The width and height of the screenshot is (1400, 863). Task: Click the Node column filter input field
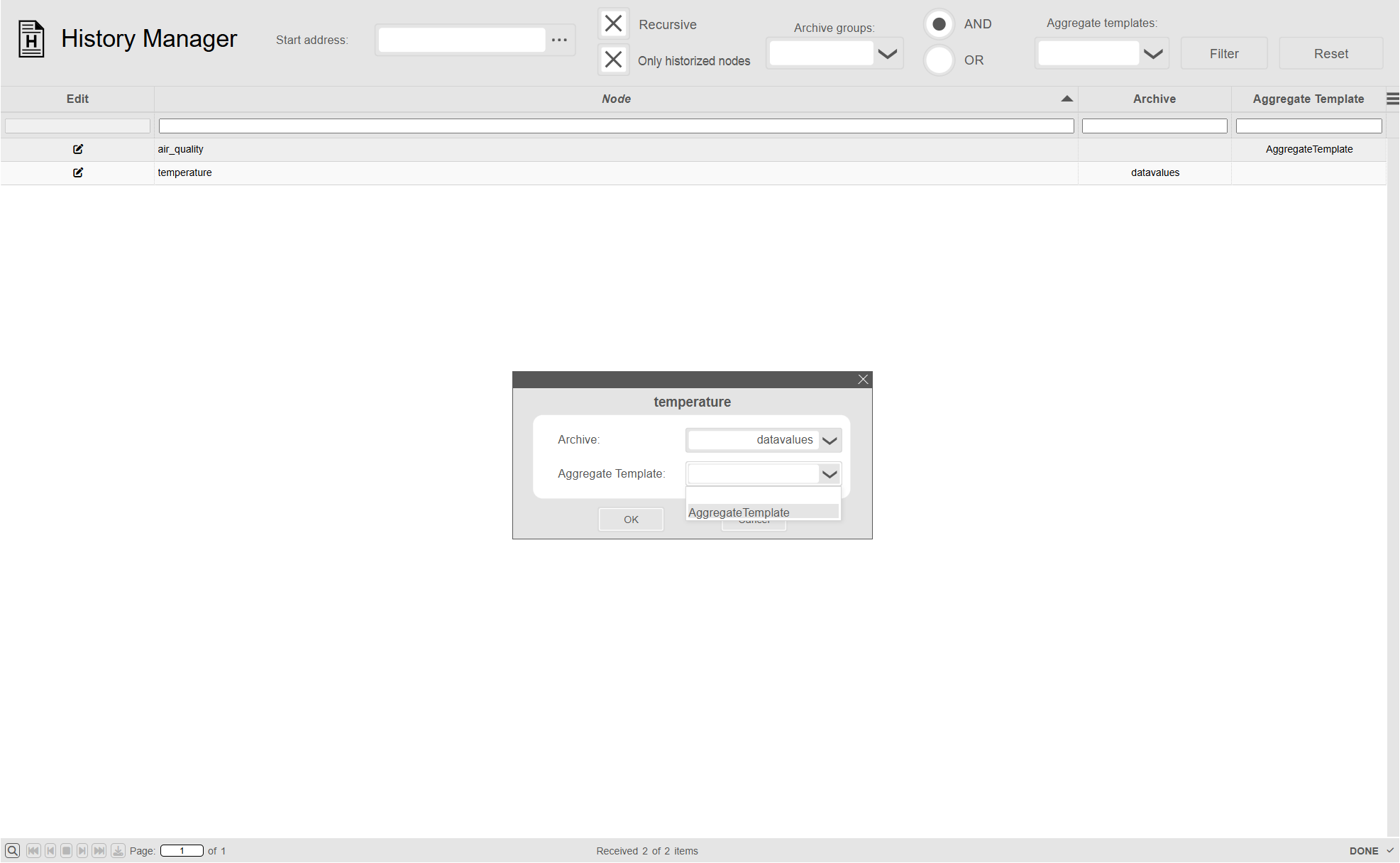[x=616, y=126]
